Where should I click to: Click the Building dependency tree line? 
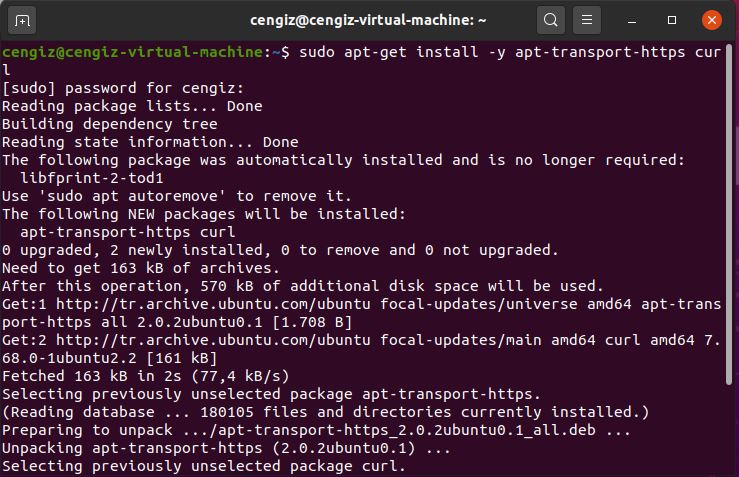(110, 124)
